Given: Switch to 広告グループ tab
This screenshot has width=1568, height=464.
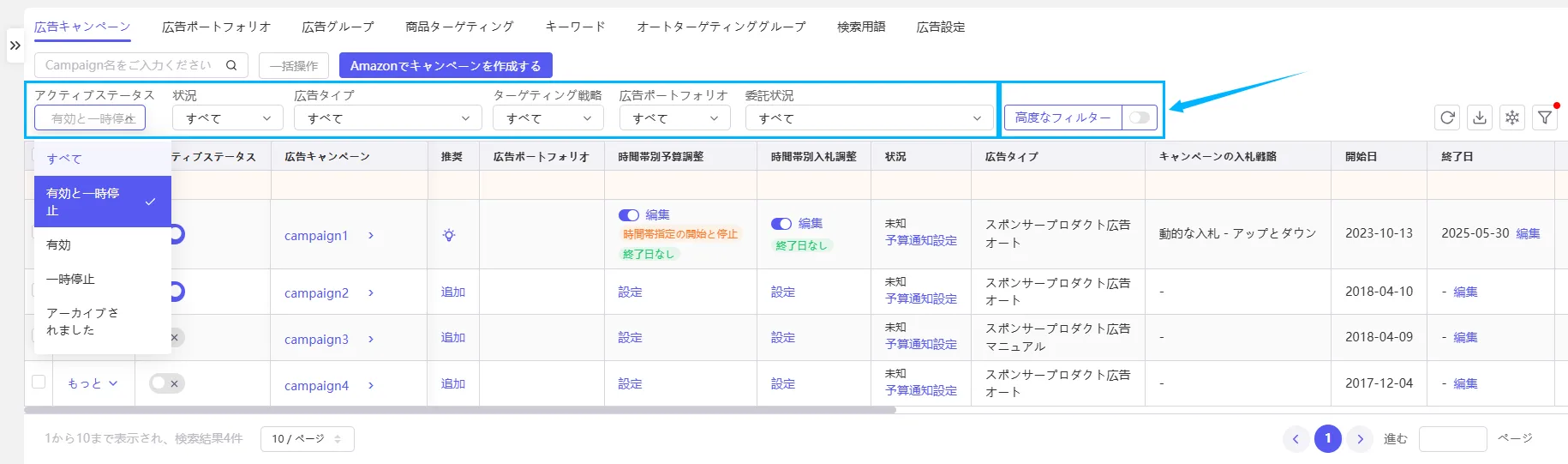Looking at the screenshot, I should point(338,27).
